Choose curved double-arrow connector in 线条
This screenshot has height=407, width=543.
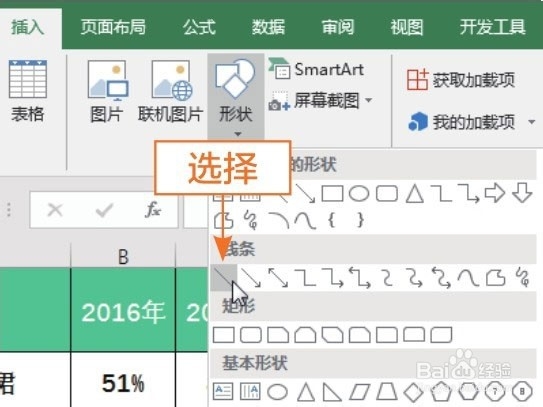(441, 278)
